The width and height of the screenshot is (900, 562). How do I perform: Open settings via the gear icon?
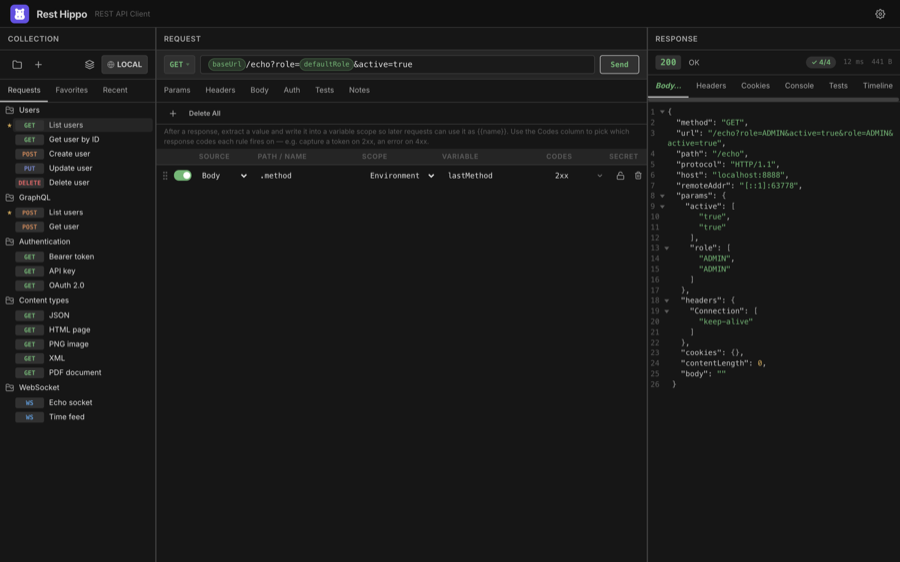(880, 14)
